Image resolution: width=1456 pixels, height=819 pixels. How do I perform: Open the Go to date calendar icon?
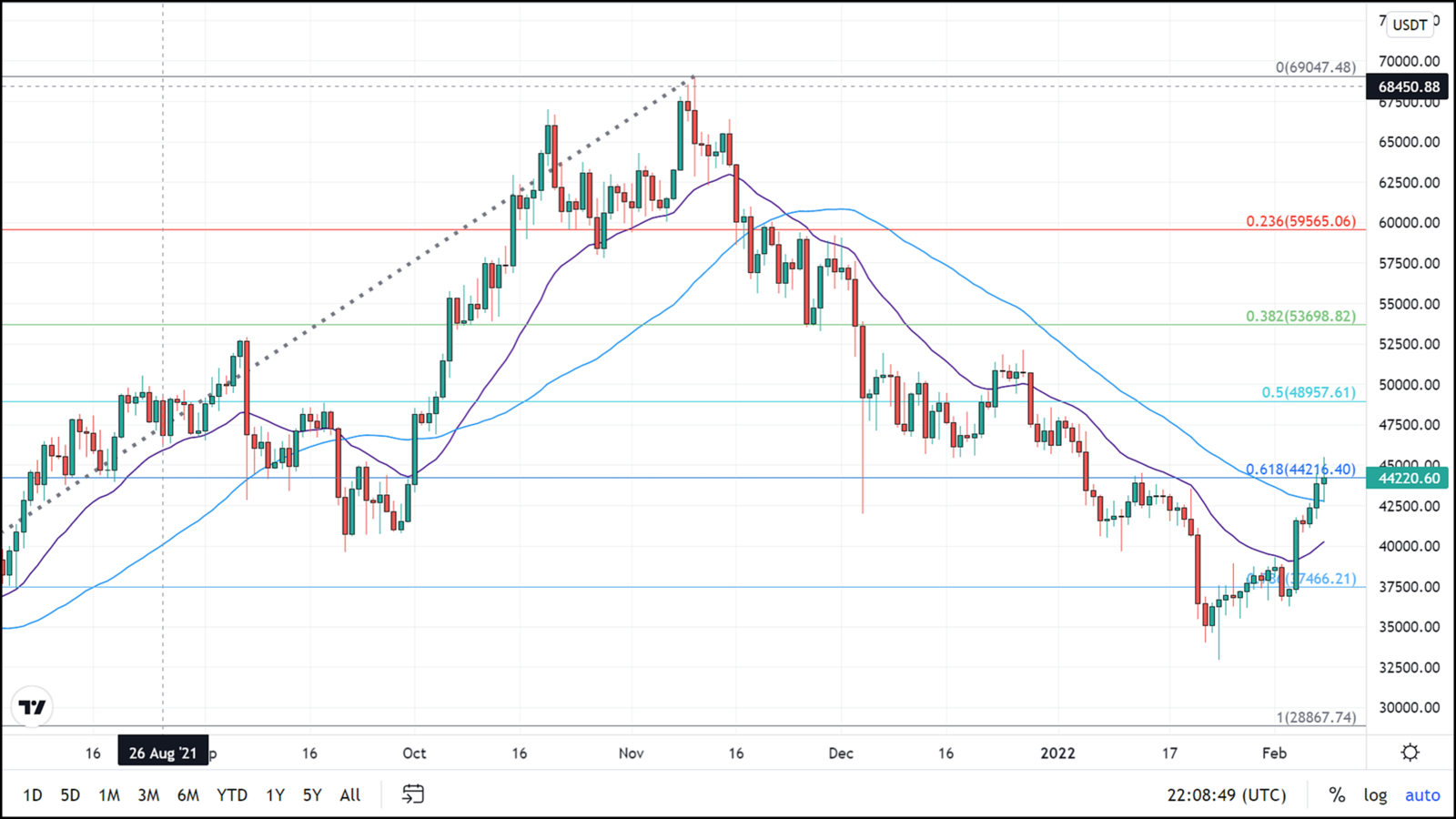pyautogui.click(x=413, y=794)
